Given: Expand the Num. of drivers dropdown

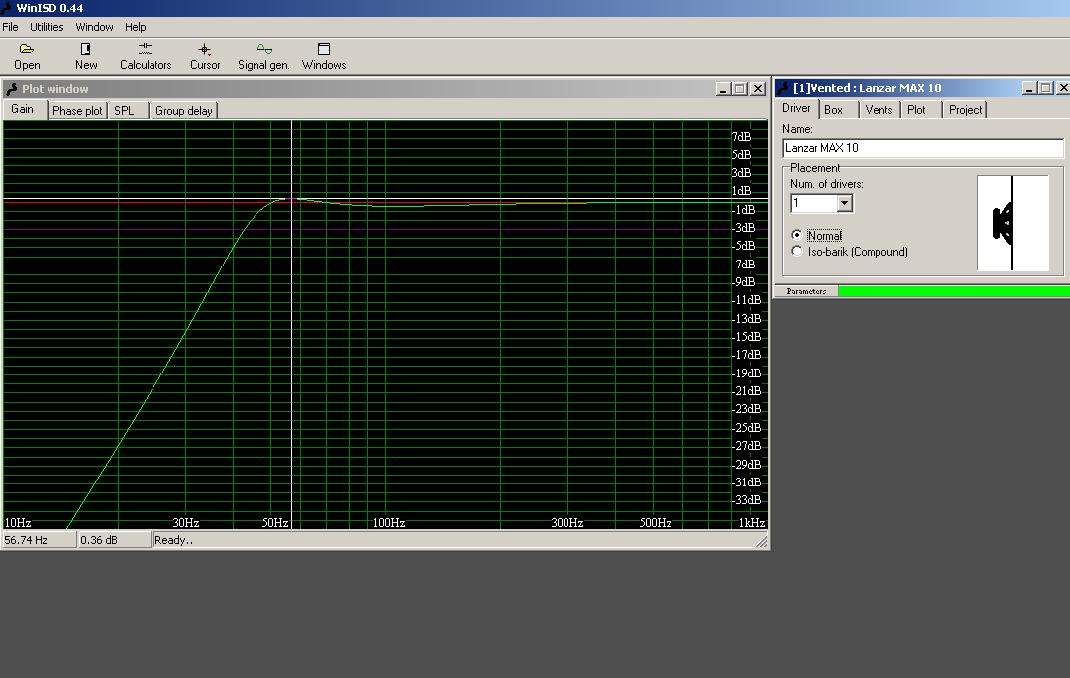Looking at the screenshot, I should (x=844, y=204).
